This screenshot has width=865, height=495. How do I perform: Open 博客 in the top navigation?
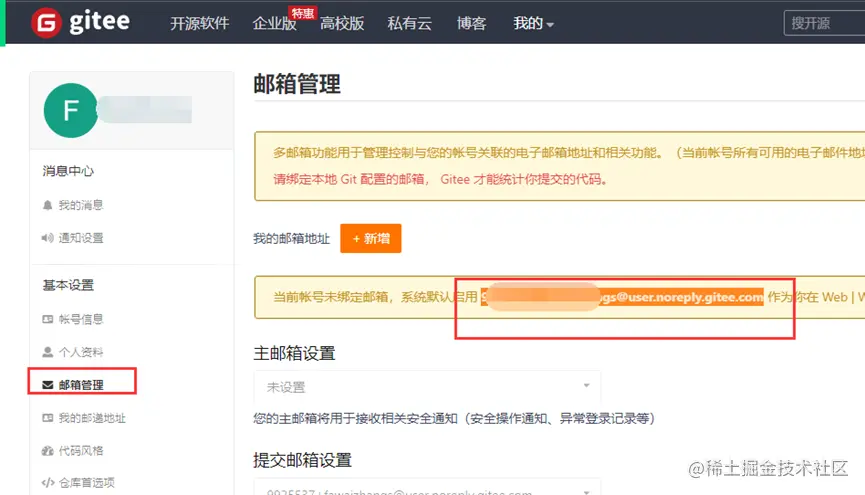471,23
